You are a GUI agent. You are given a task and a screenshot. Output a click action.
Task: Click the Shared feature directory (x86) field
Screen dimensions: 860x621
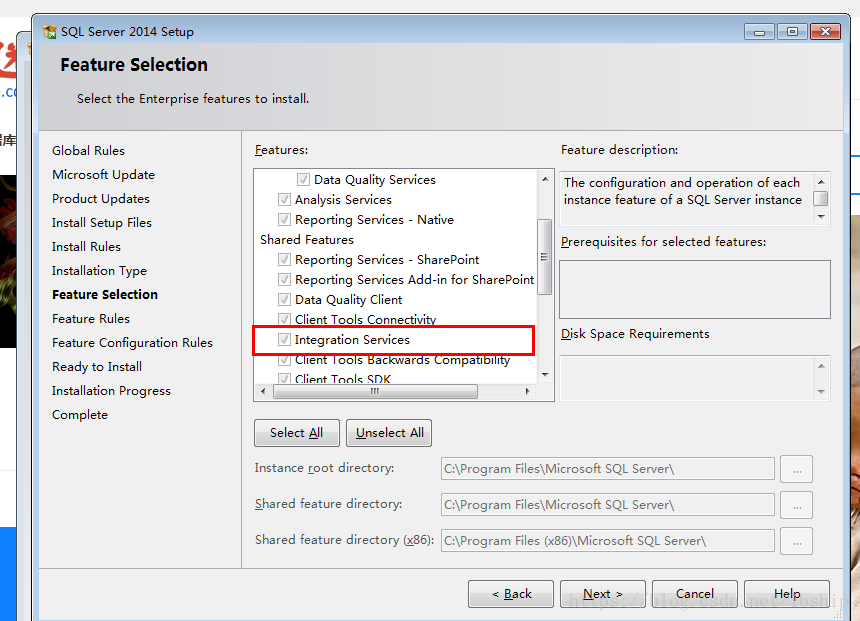(x=608, y=541)
